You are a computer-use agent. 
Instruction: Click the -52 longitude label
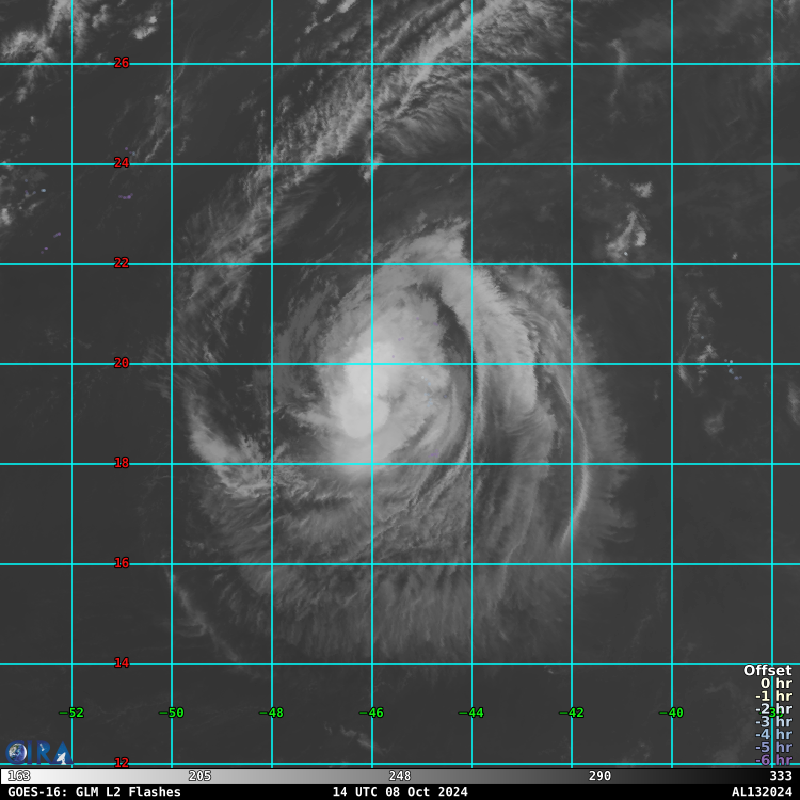pos(71,713)
